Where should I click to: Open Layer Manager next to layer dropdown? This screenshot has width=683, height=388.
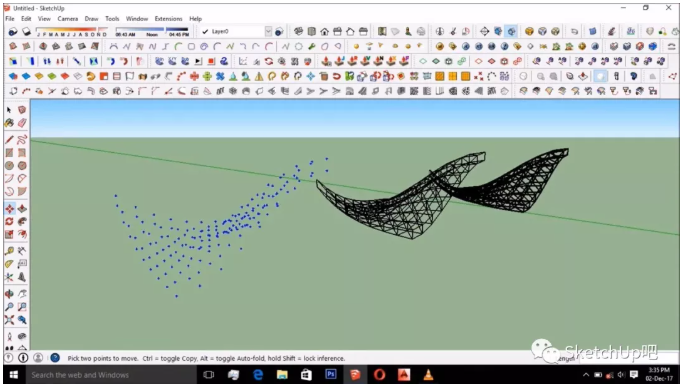(279, 31)
